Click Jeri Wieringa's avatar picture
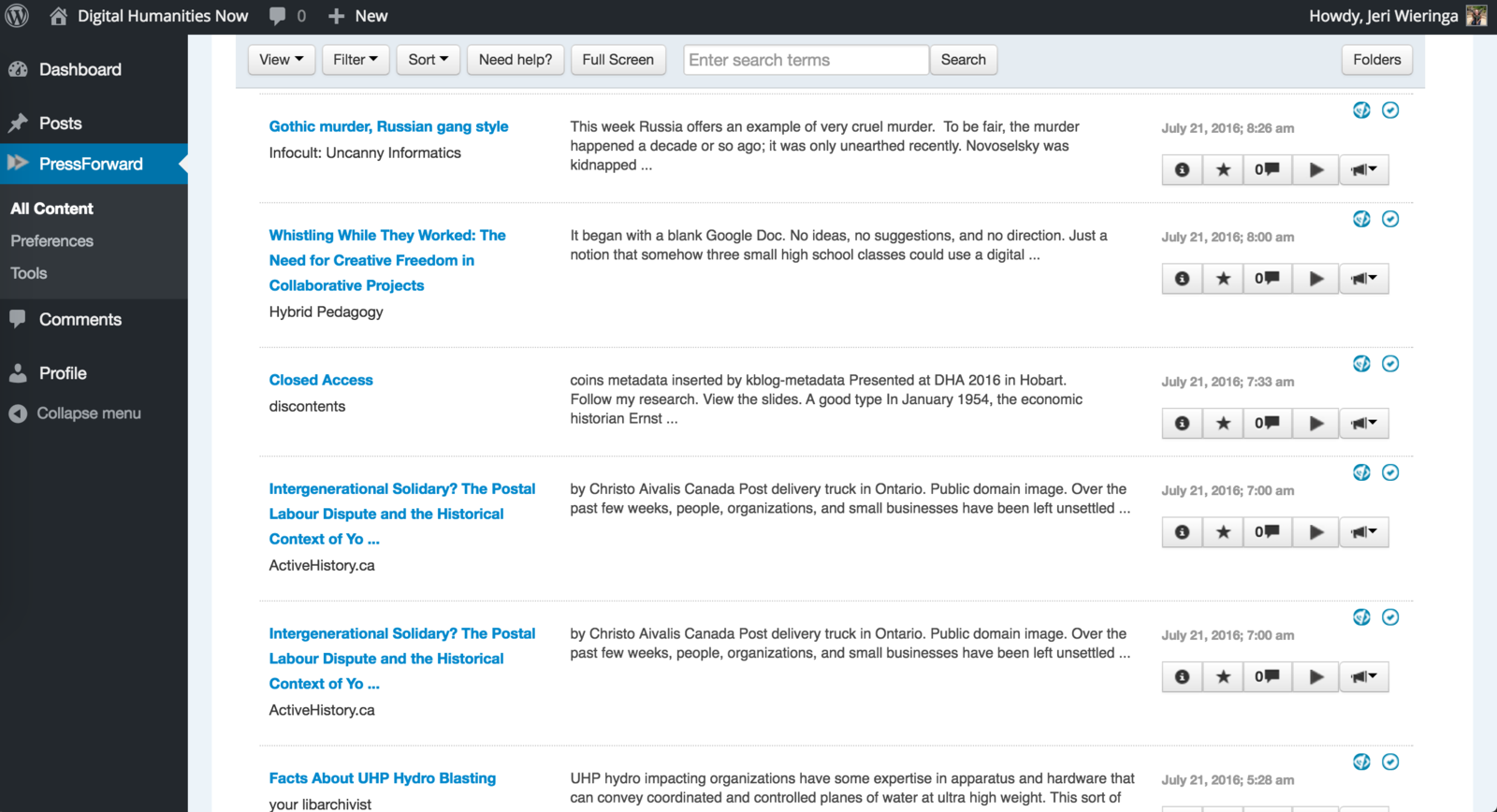The image size is (1497, 812). click(x=1476, y=16)
